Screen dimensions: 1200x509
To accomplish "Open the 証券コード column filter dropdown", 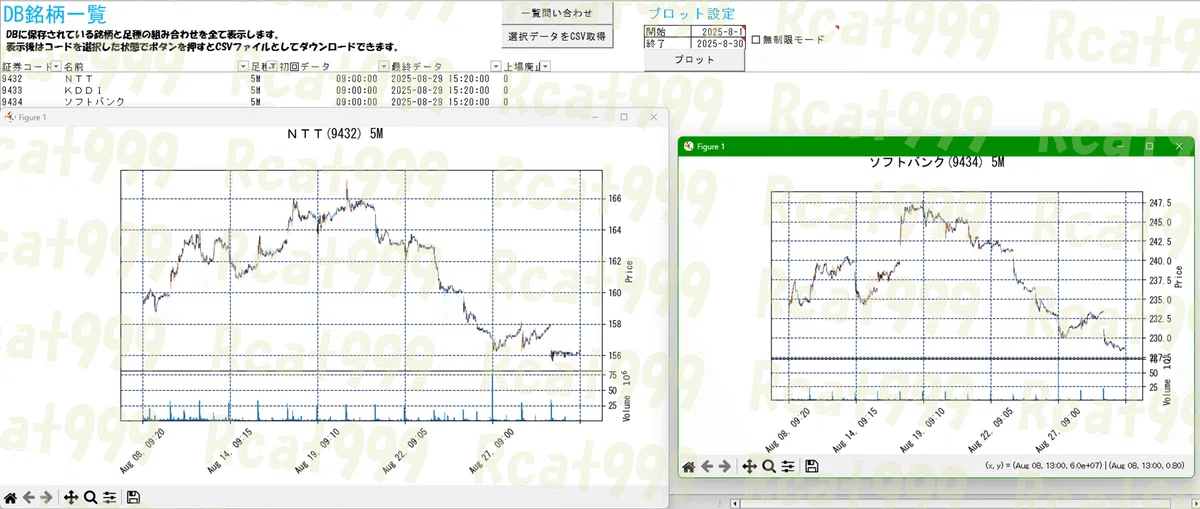I will (x=55, y=66).
